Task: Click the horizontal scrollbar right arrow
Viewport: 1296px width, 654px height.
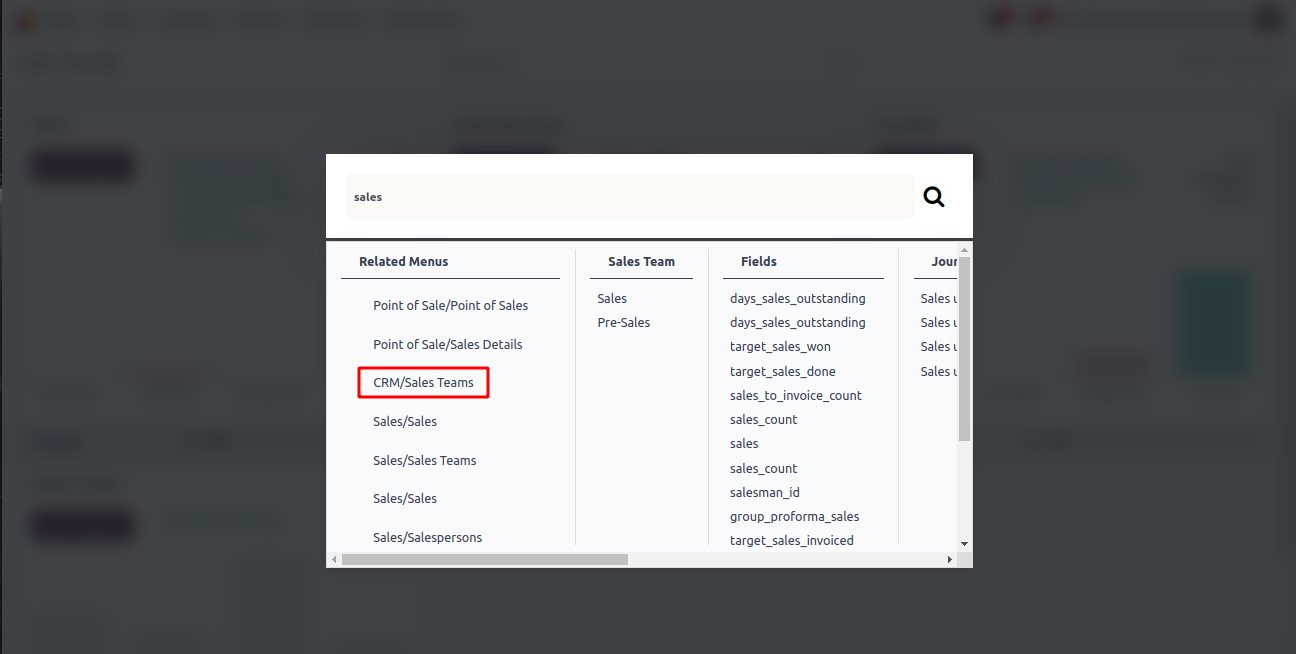Action: (950, 560)
